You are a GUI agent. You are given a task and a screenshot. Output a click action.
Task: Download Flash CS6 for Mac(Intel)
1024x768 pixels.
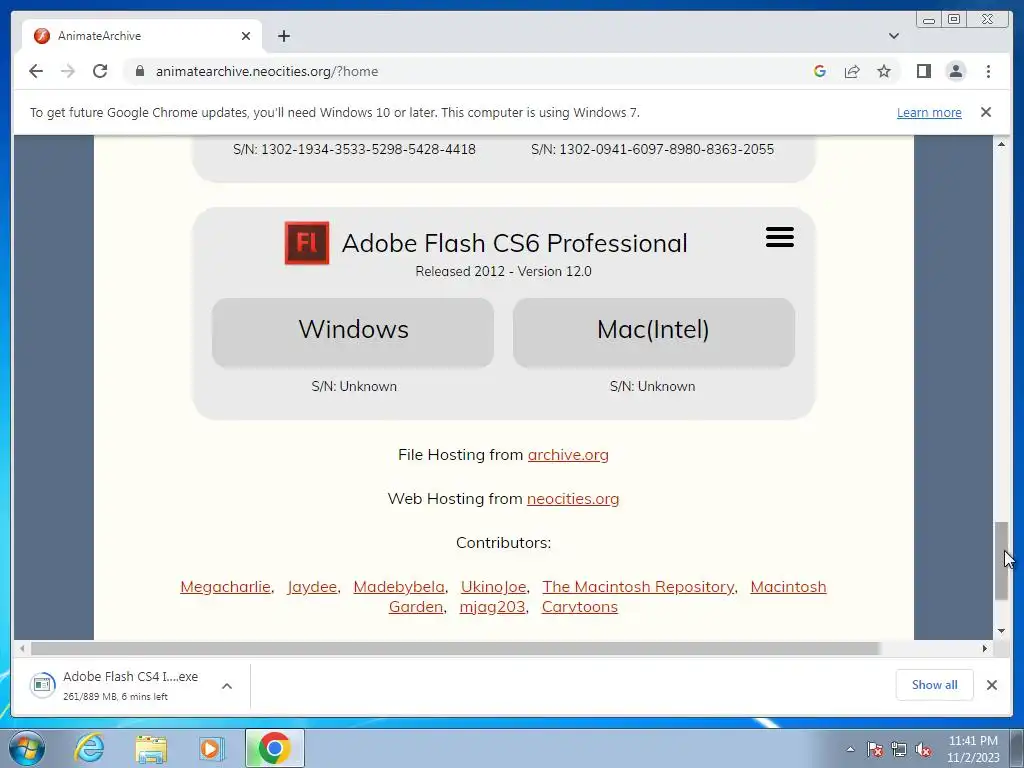(654, 332)
